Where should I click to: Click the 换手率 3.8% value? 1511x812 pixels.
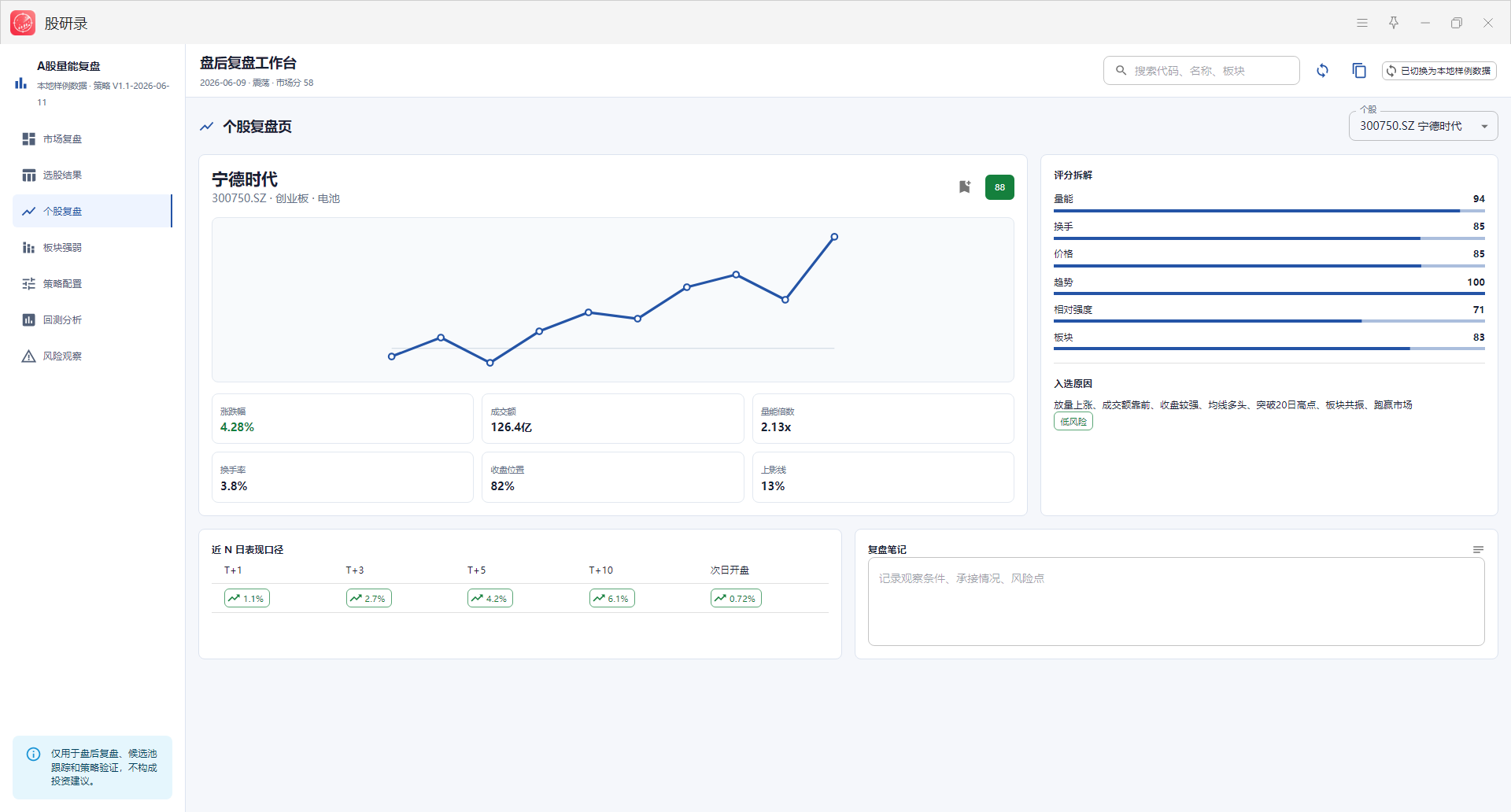point(234,486)
